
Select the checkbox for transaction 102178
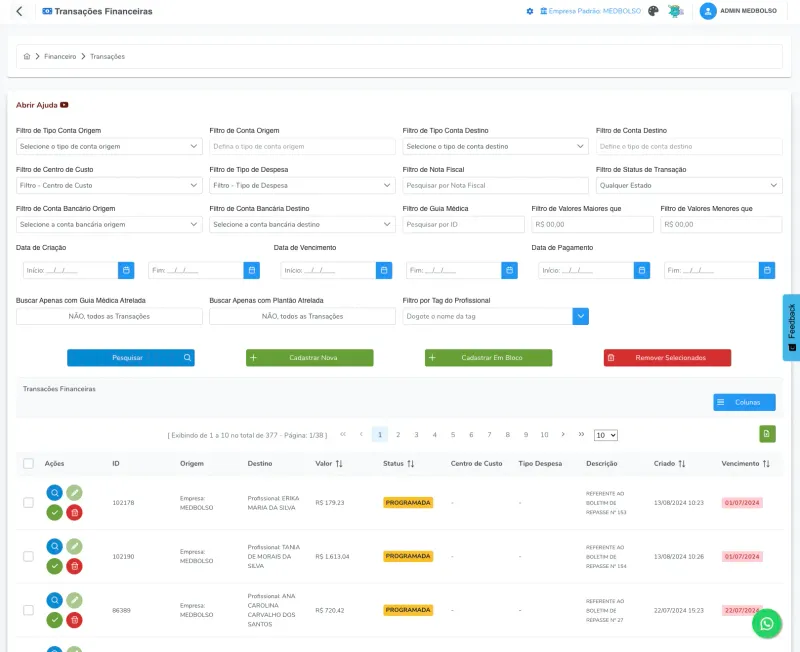[x=29, y=503]
